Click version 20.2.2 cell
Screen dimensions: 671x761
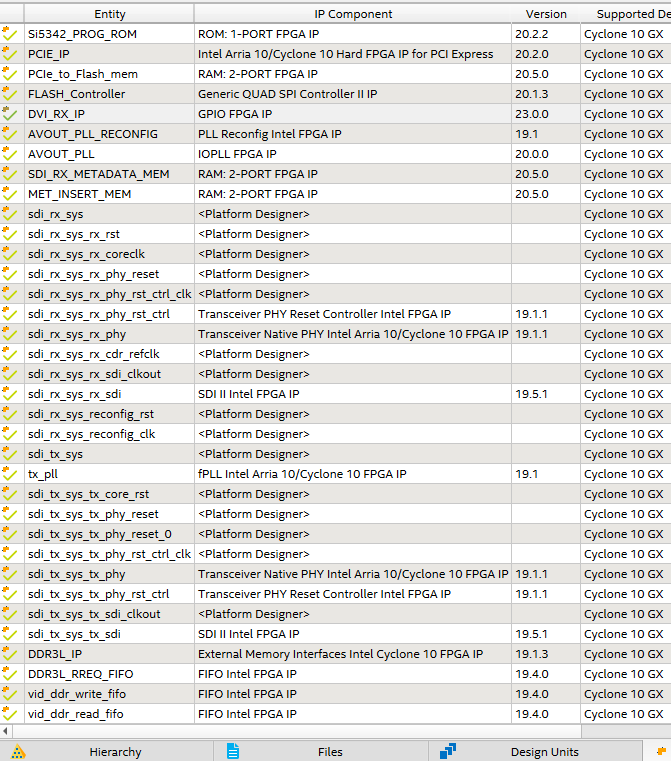click(x=546, y=34)
